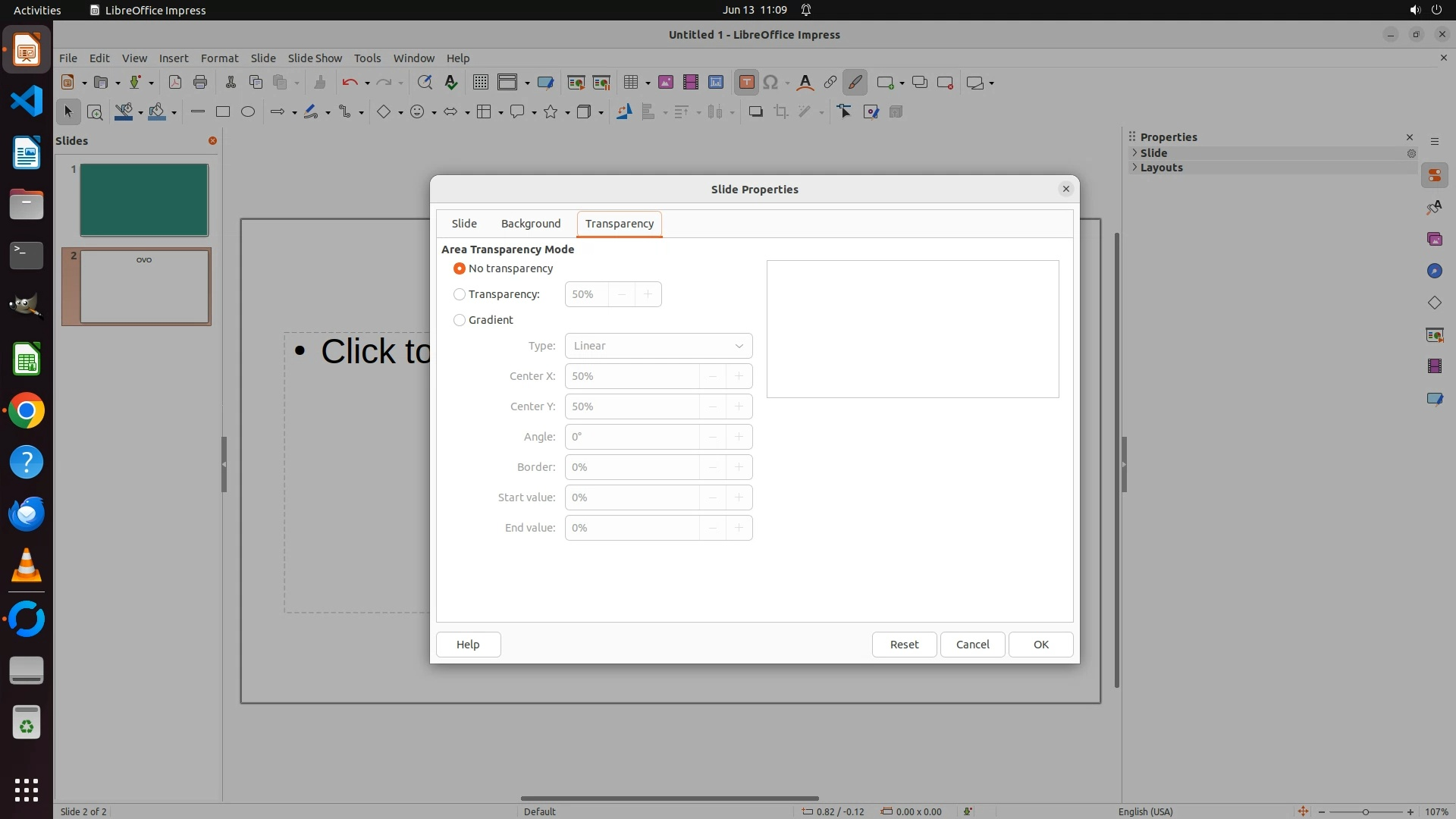
Task: Click the Insert Text Box icon
Action: 746,83
